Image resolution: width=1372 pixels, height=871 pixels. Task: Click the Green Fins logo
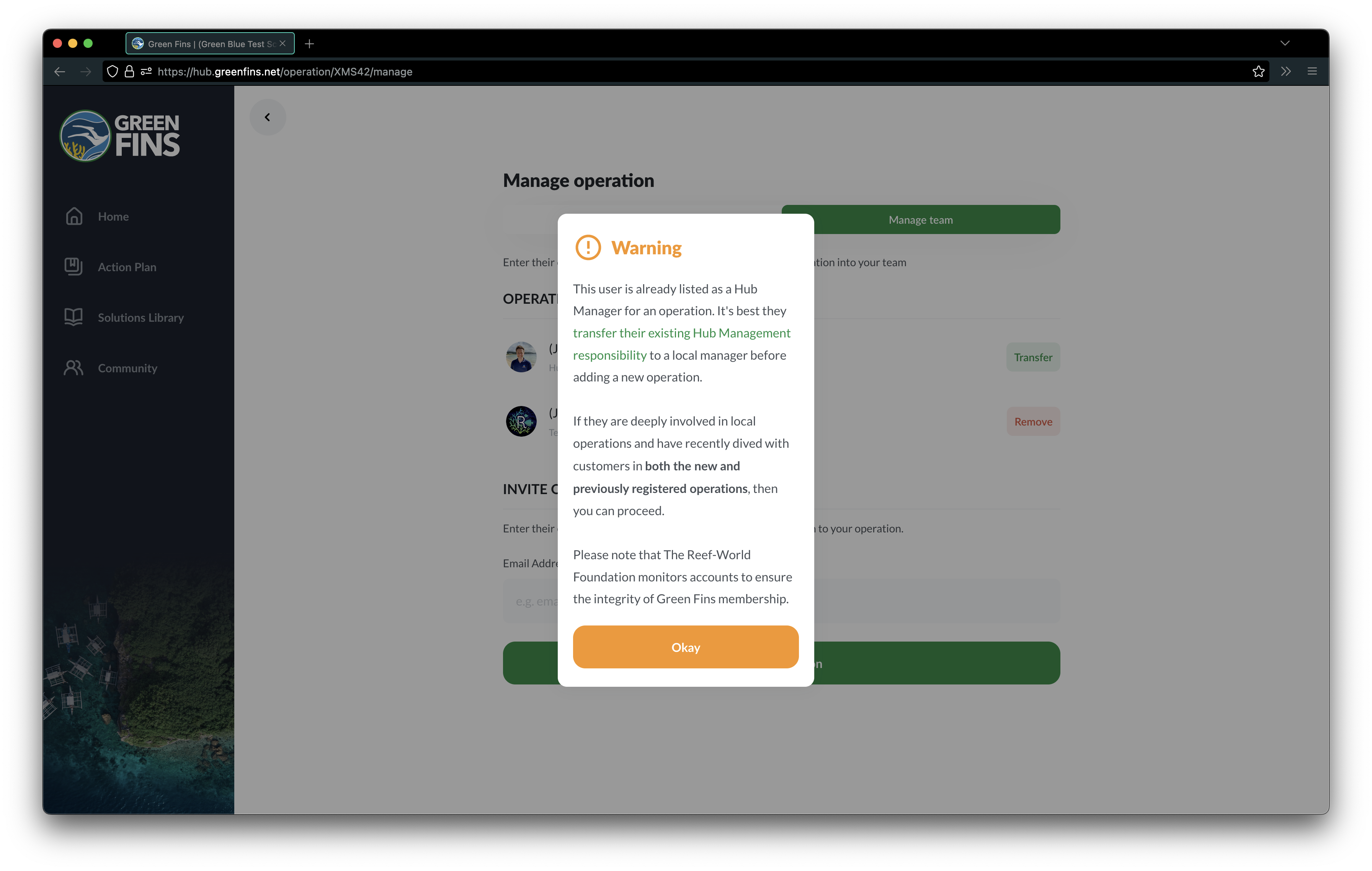pos(120,136)
